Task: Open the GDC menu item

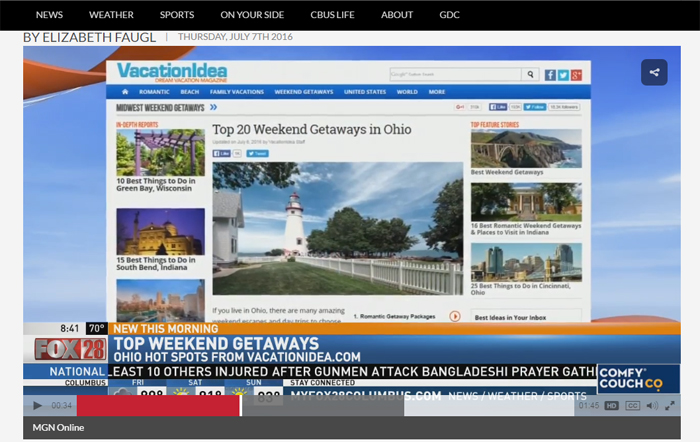Action: coord(449,15)
